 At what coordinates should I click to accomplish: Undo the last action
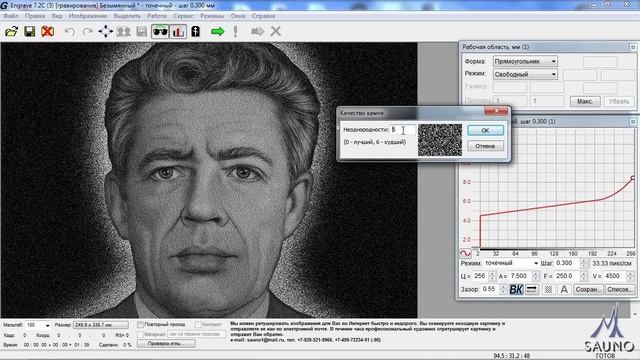tap(70, 31)
